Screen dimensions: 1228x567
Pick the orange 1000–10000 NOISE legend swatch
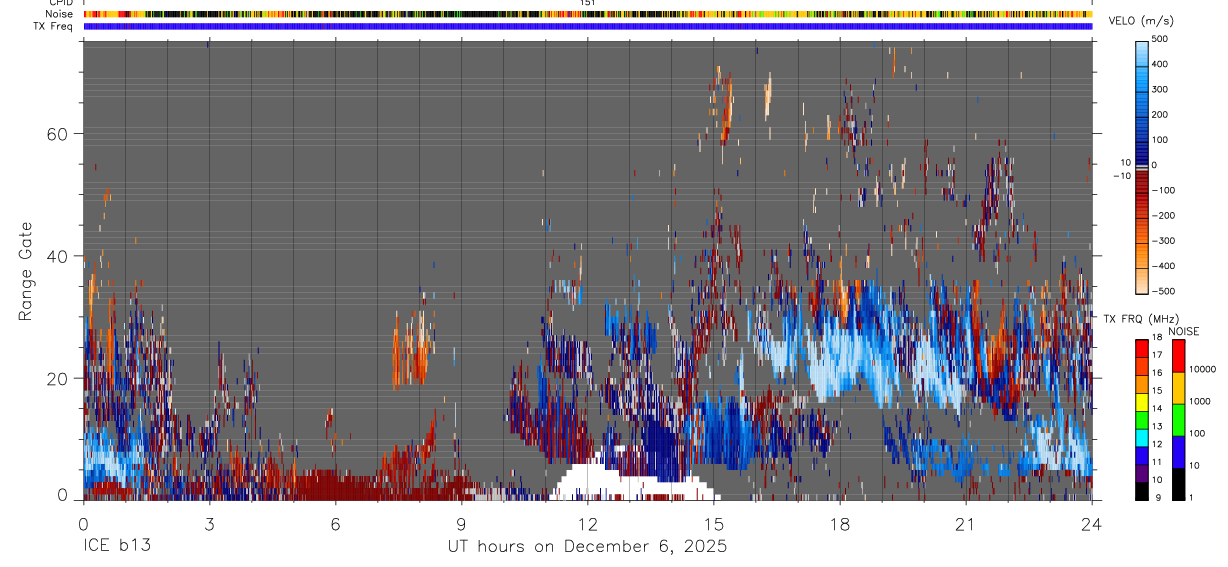click(x=1178, y=388)
